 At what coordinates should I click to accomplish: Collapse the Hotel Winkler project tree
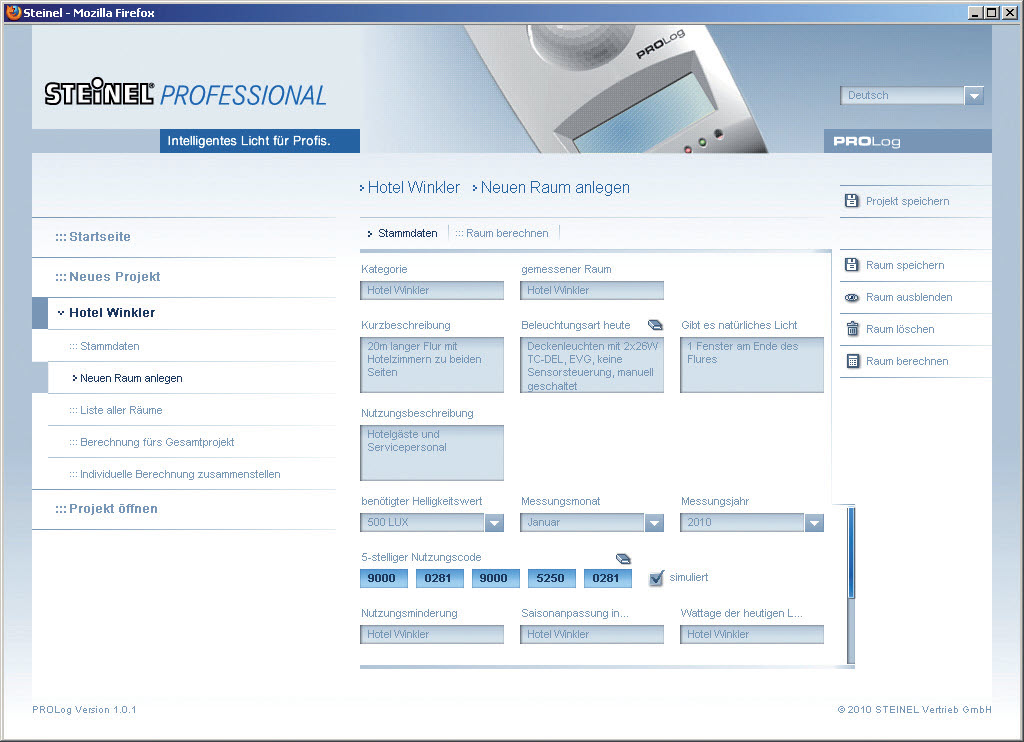point(61,313)
